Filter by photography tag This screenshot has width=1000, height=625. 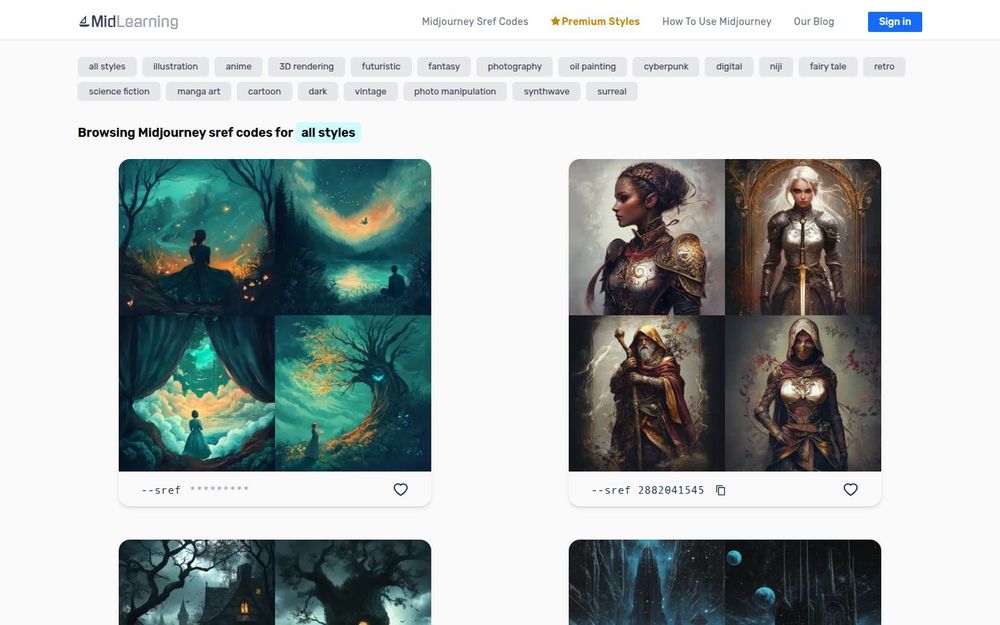pyautogui.click(x=515, y=66)
